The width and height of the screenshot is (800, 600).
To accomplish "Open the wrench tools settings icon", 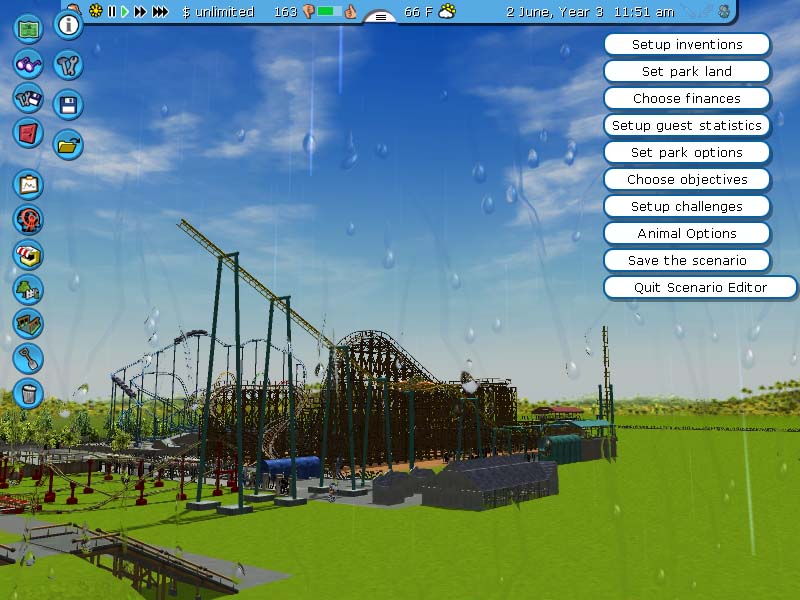I will click(68, 65).
